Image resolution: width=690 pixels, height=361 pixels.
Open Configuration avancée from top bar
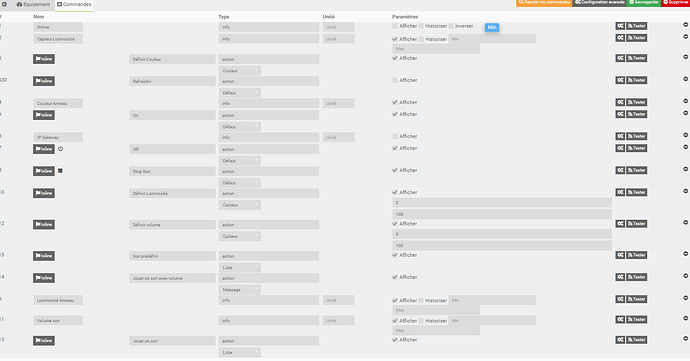[x=599, y=3]
